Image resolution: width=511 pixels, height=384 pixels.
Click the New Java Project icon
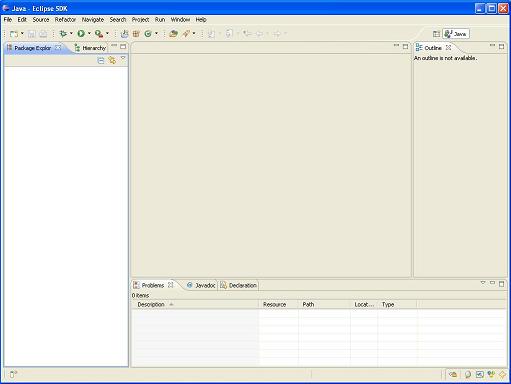click(124, 34)
